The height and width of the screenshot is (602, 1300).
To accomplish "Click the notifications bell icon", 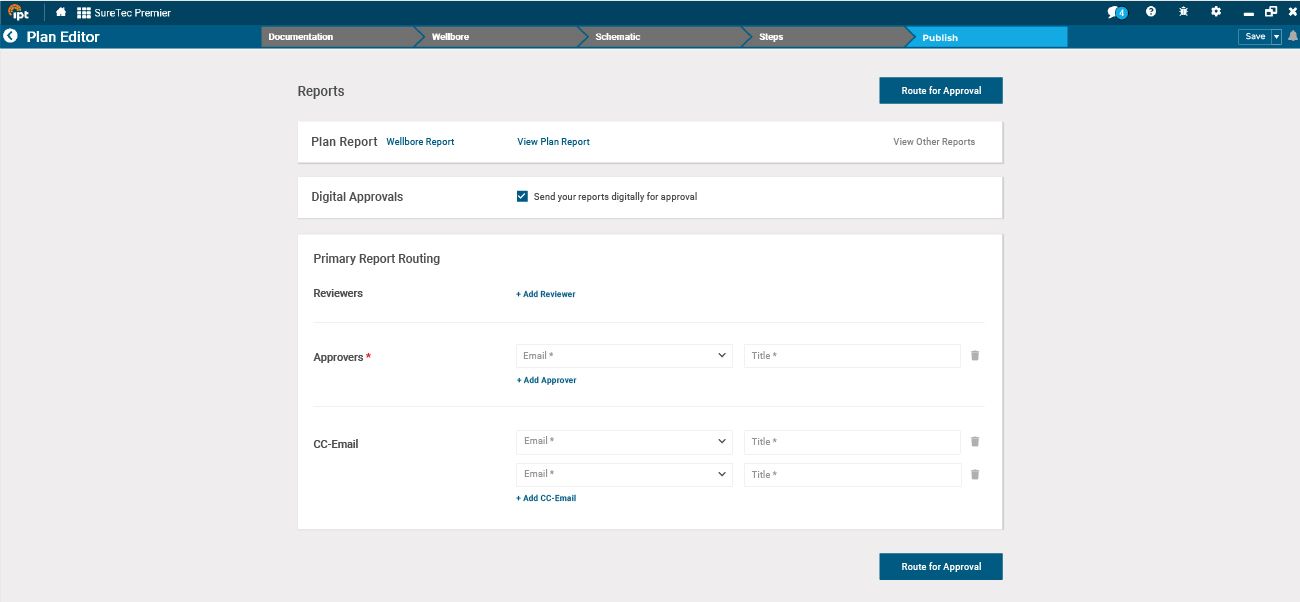I will click(x=1292, y=37).
